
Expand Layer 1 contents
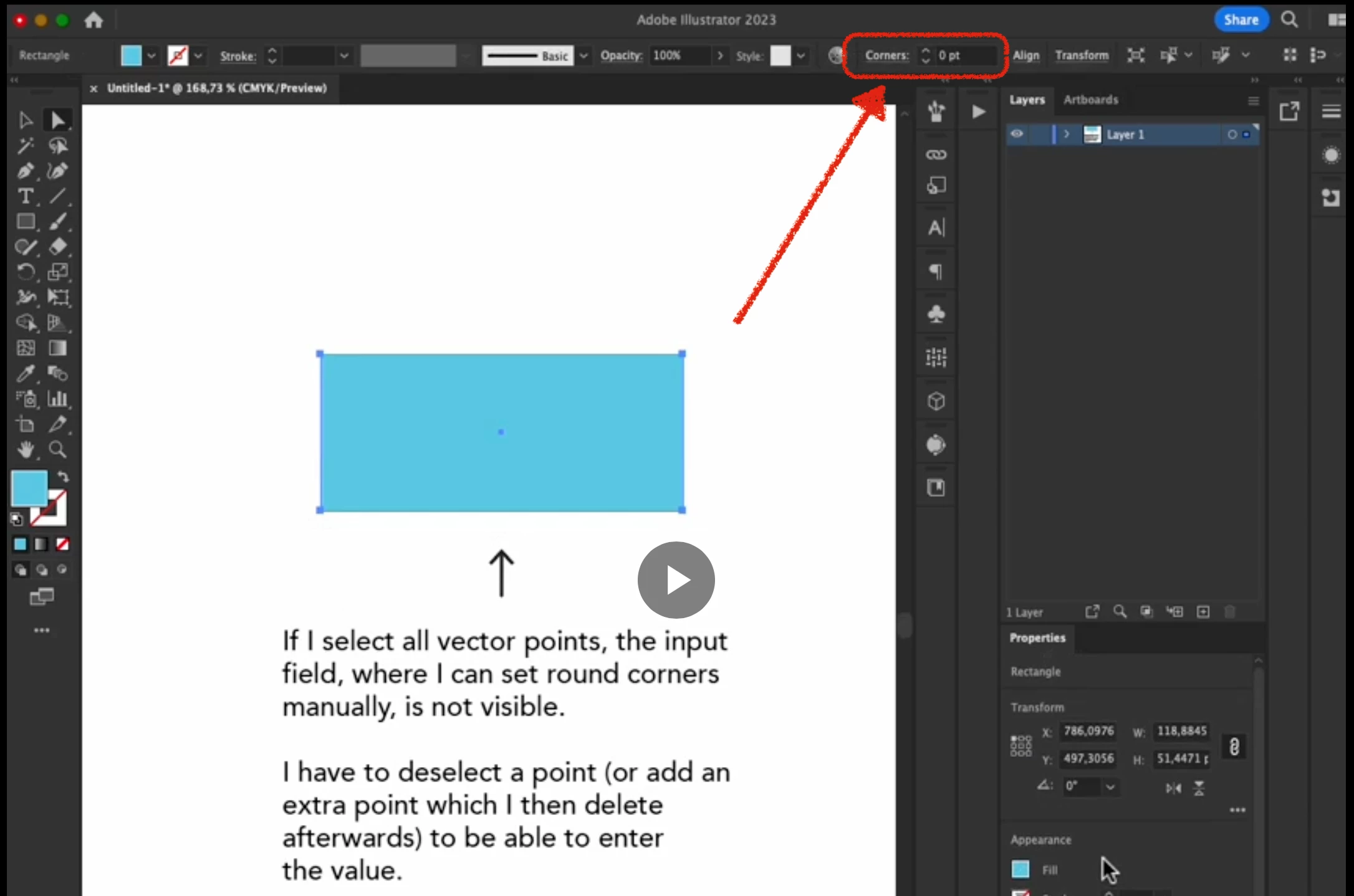click(x=1067, y=134)
